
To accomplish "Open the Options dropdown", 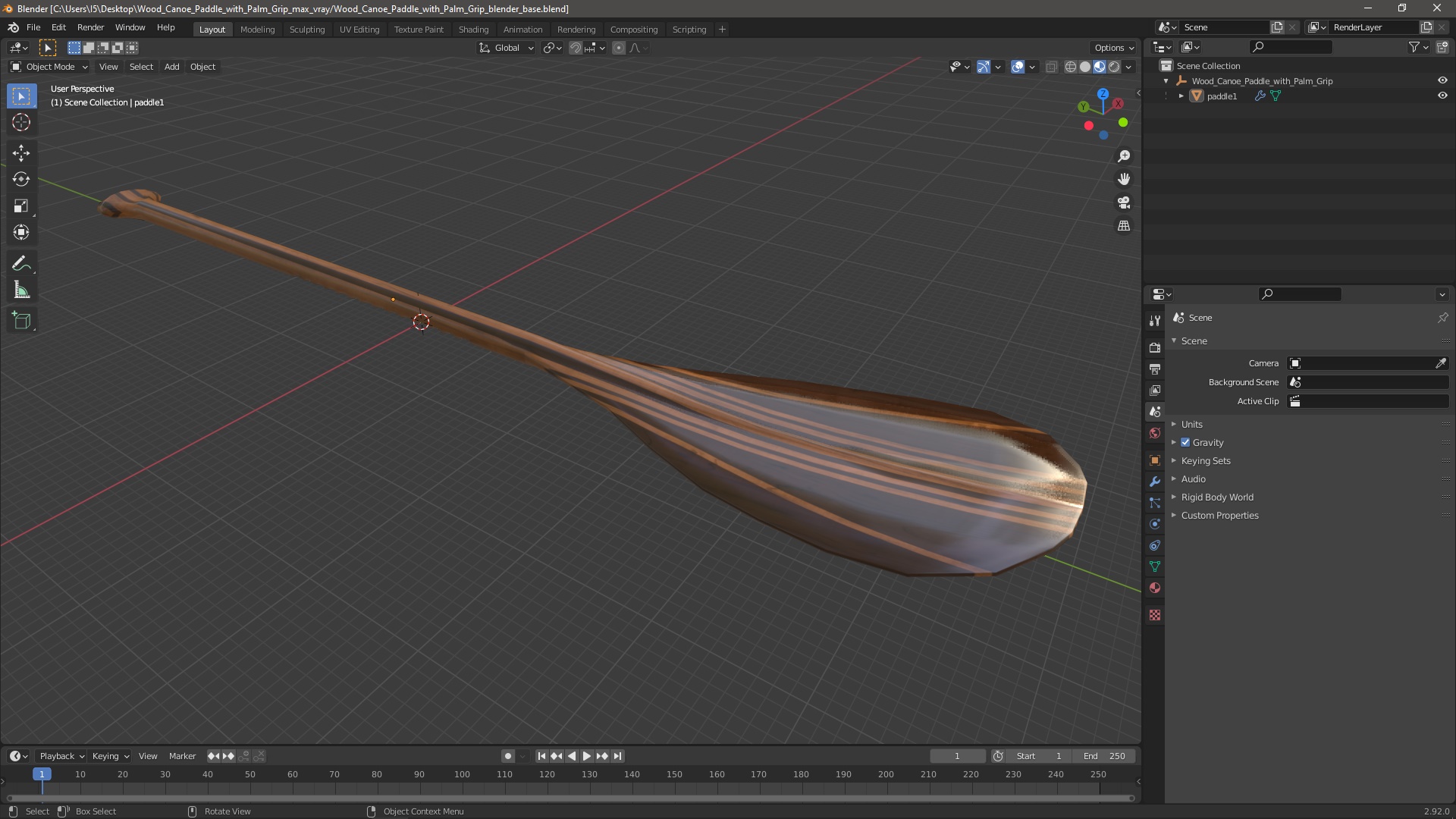I will click(x=1113, y=48).
